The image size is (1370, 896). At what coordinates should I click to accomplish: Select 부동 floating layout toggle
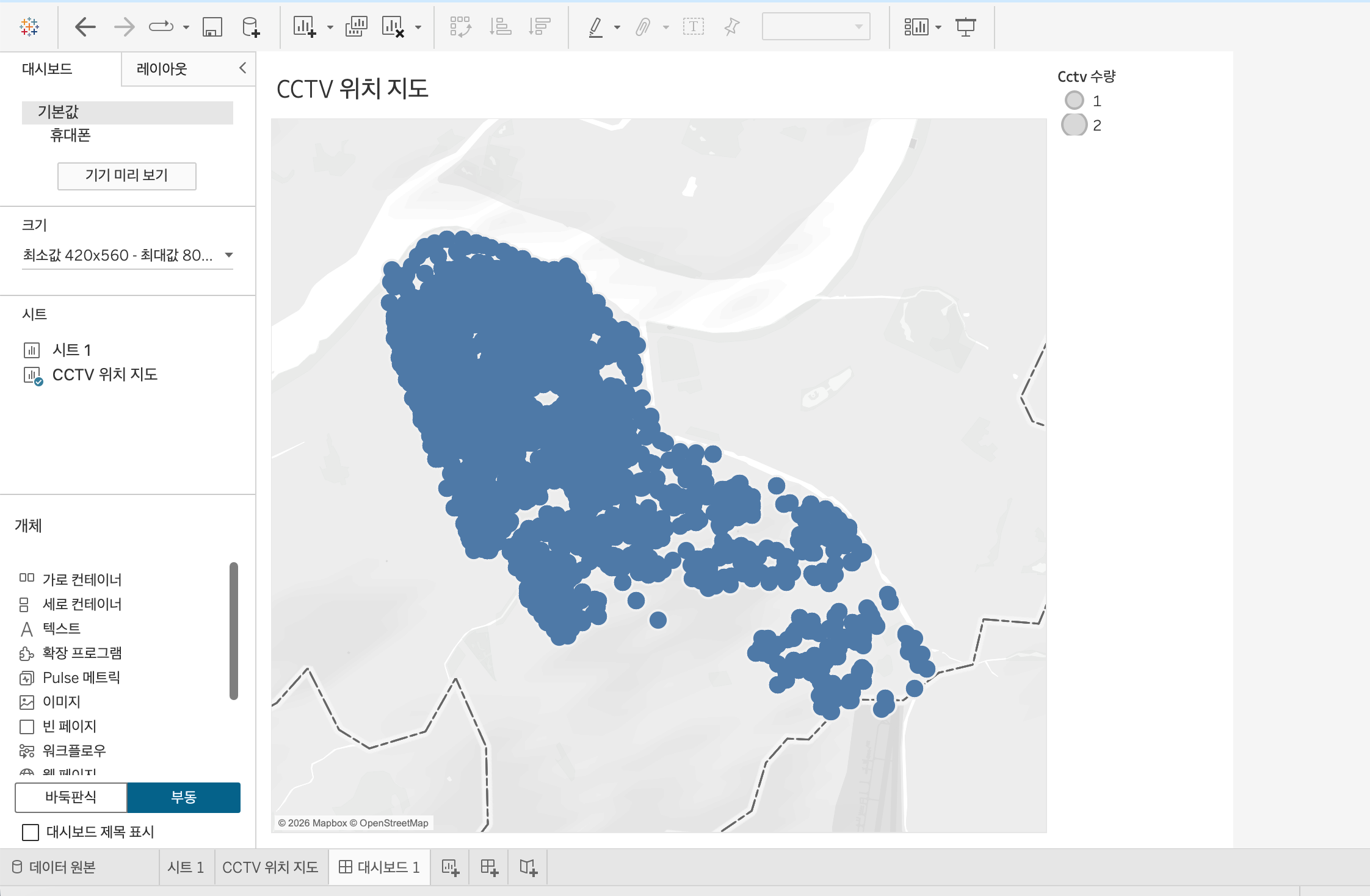pyautogui.click(x=184, y=797)
